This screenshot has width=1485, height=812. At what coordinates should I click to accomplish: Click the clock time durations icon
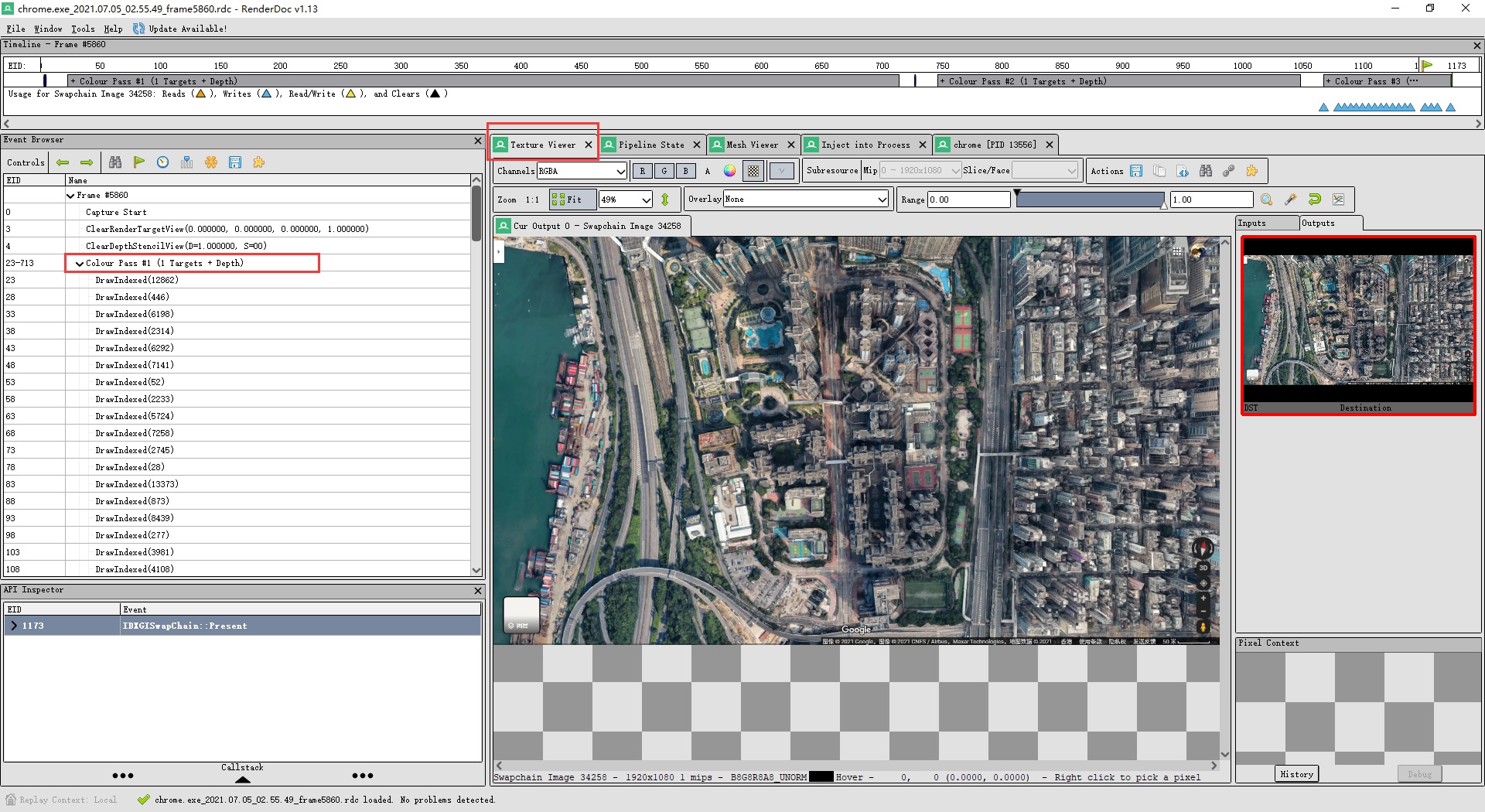coord(162,162)
